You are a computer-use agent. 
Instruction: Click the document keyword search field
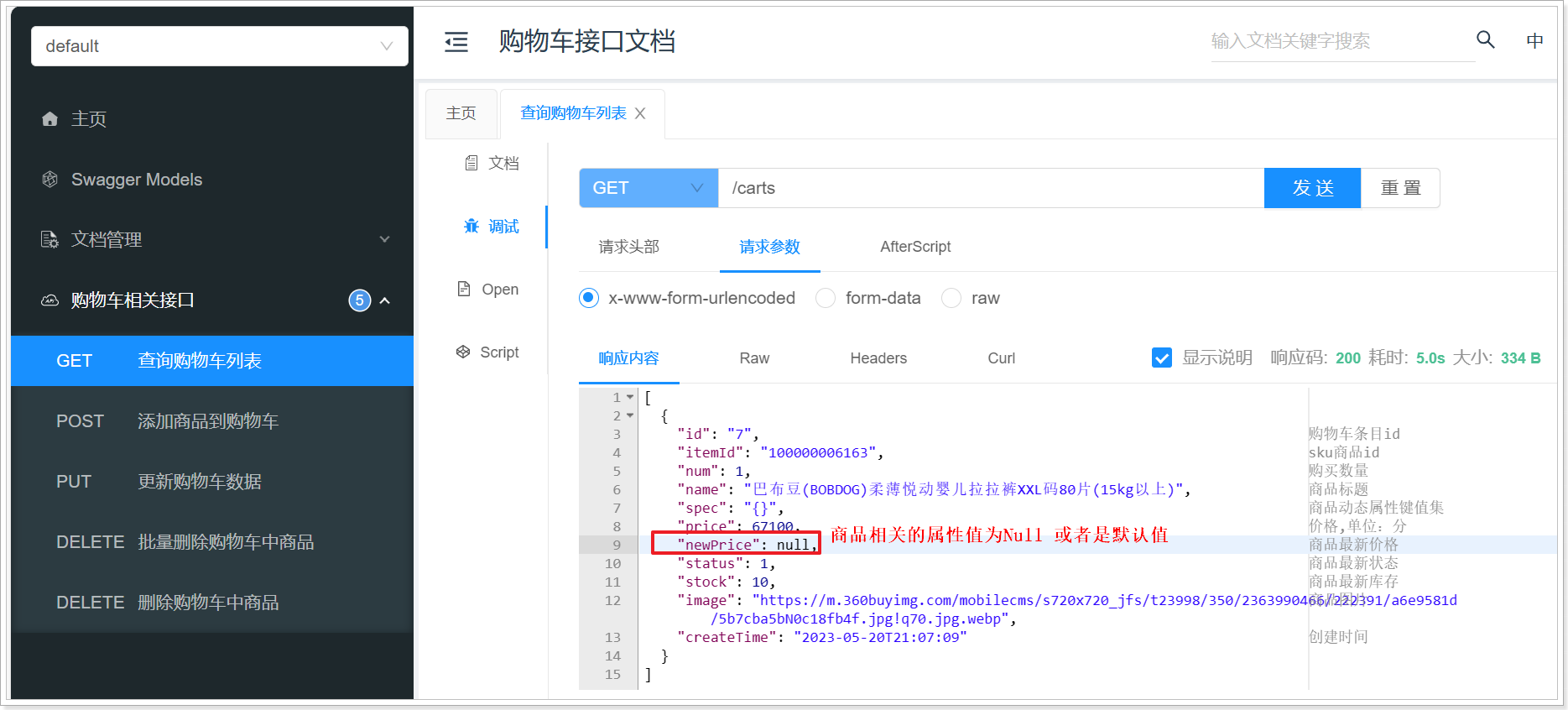click(x=1342, y=41)
